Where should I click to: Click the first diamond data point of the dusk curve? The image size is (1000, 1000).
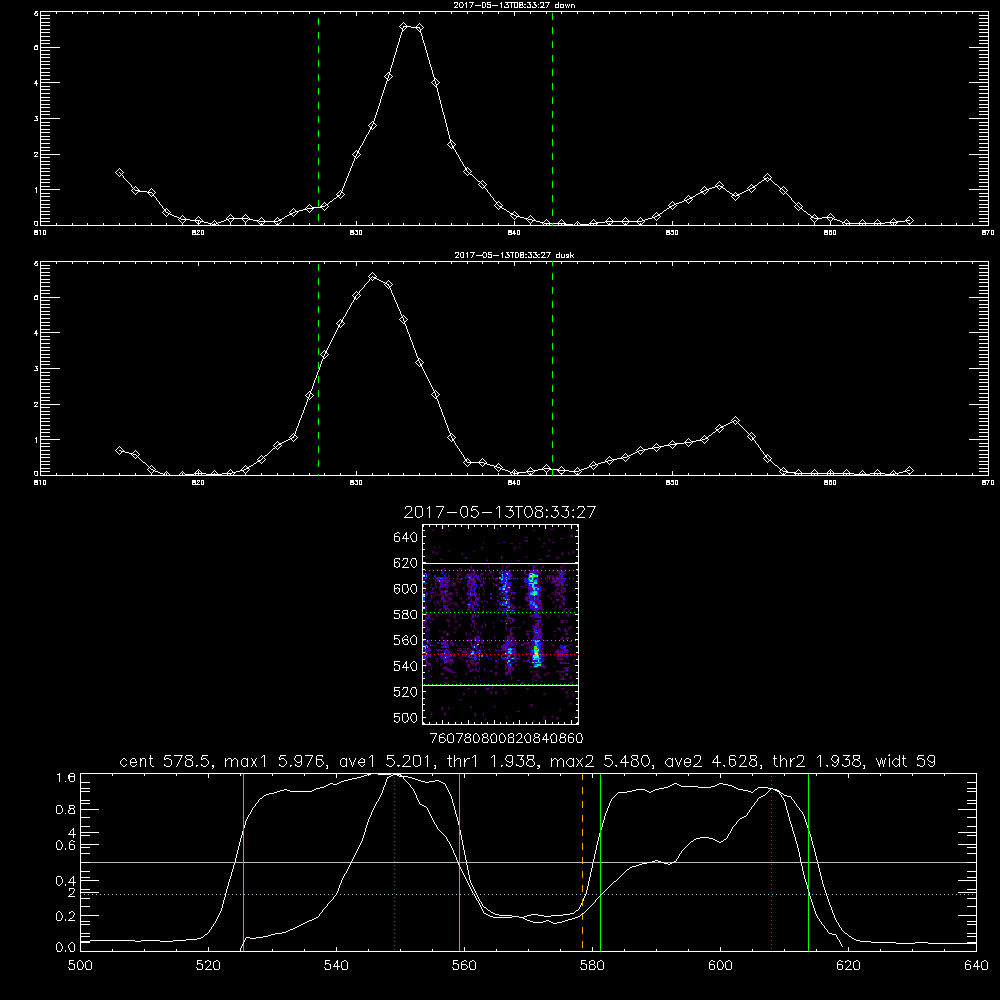pos(119,450)
